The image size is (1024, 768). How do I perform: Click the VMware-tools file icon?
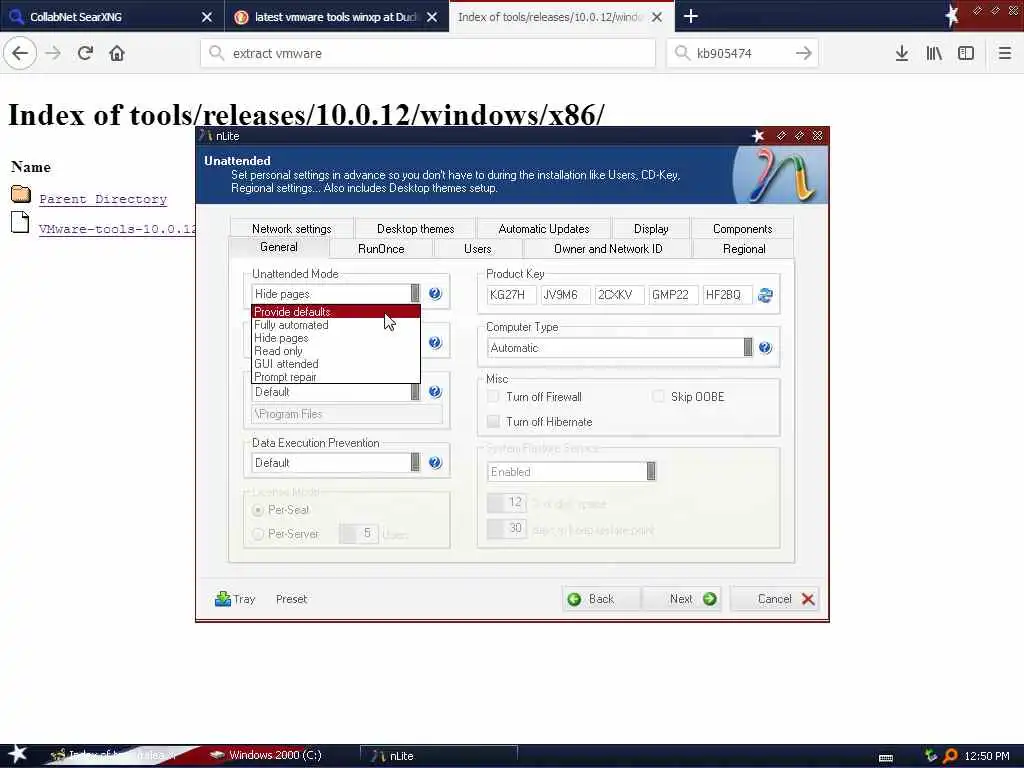tap(20, 222)
